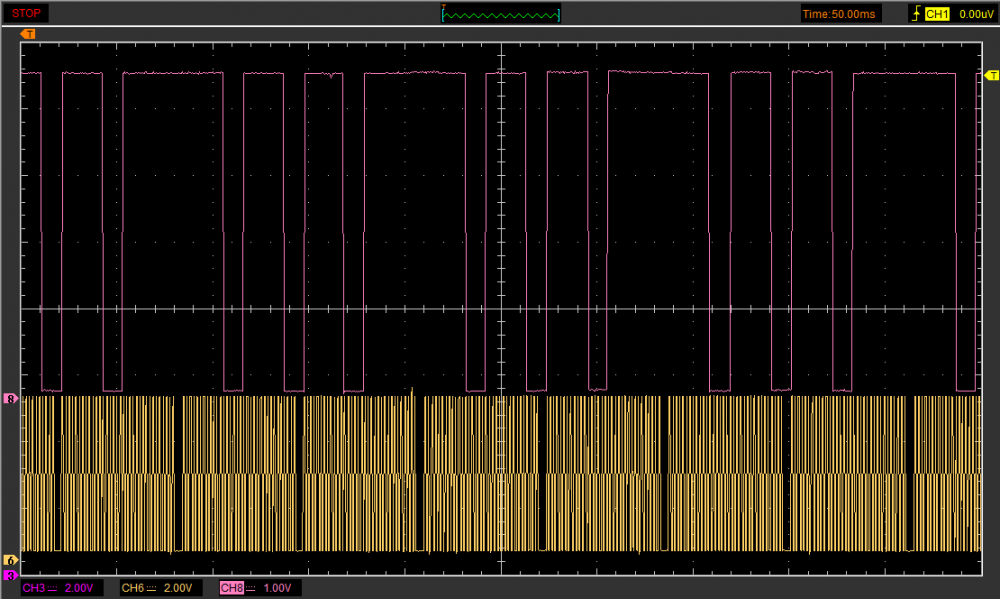Click the orange horizontal trigger position marker
1000x599 pixels.
pos(27,34)
